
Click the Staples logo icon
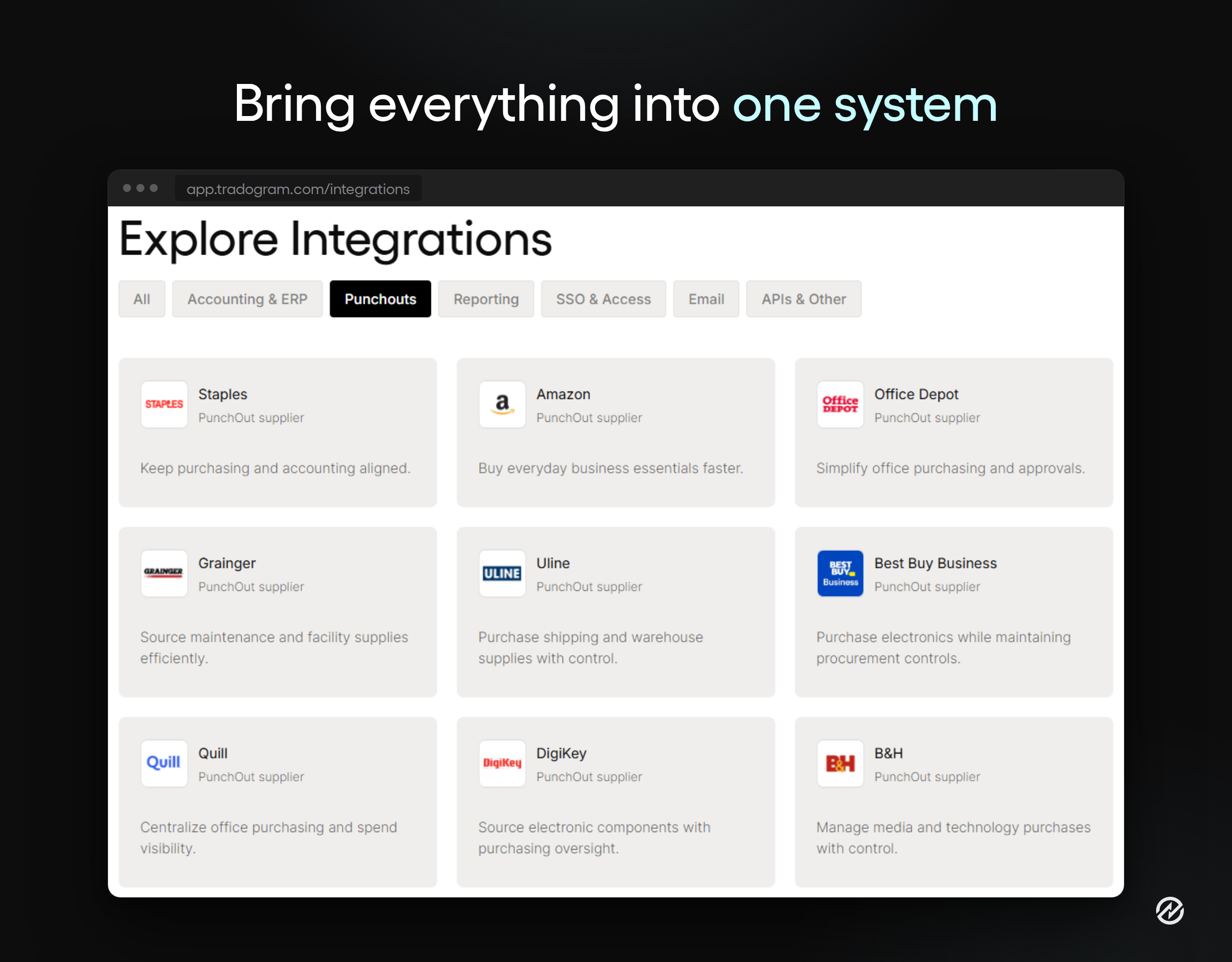[164, 404]
